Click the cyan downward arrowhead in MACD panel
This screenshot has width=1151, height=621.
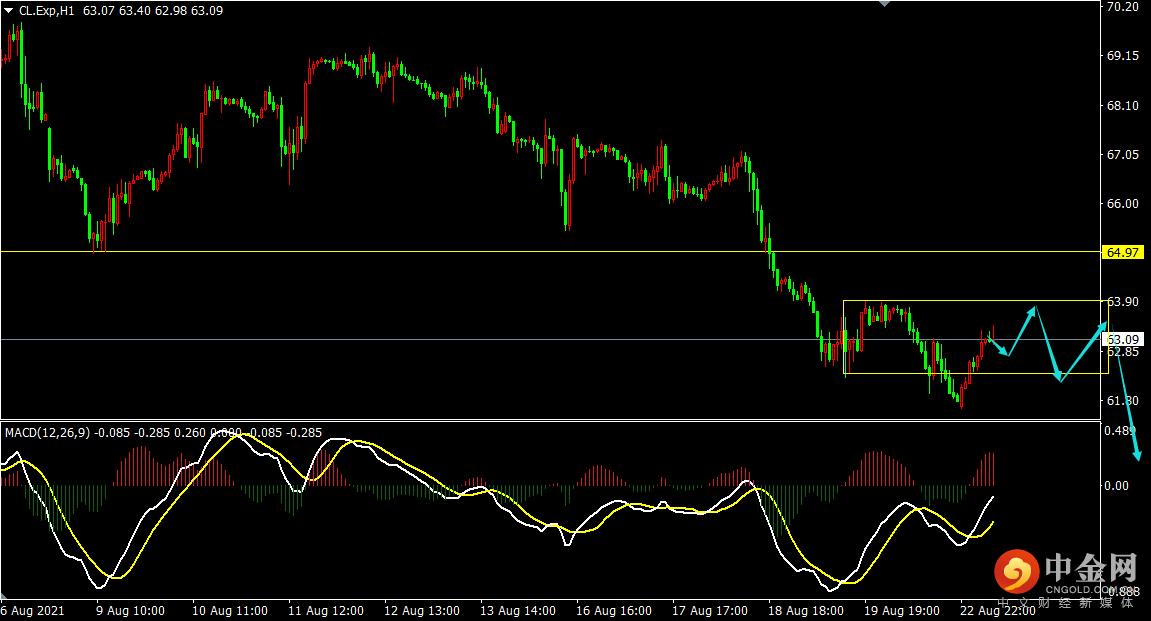tap(1137, 456)
